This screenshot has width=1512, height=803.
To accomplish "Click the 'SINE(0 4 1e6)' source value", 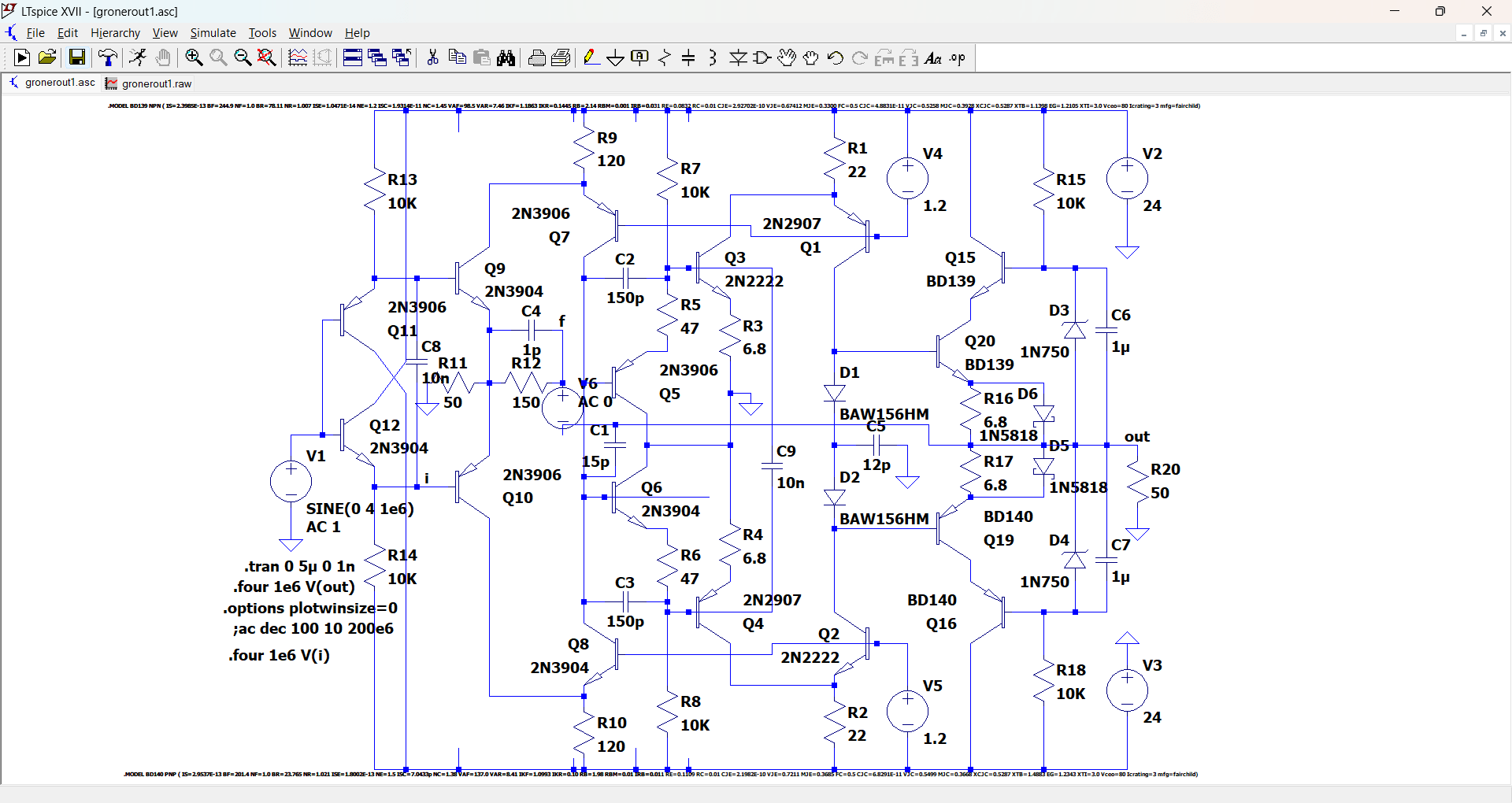I will [x=360, y=509].
